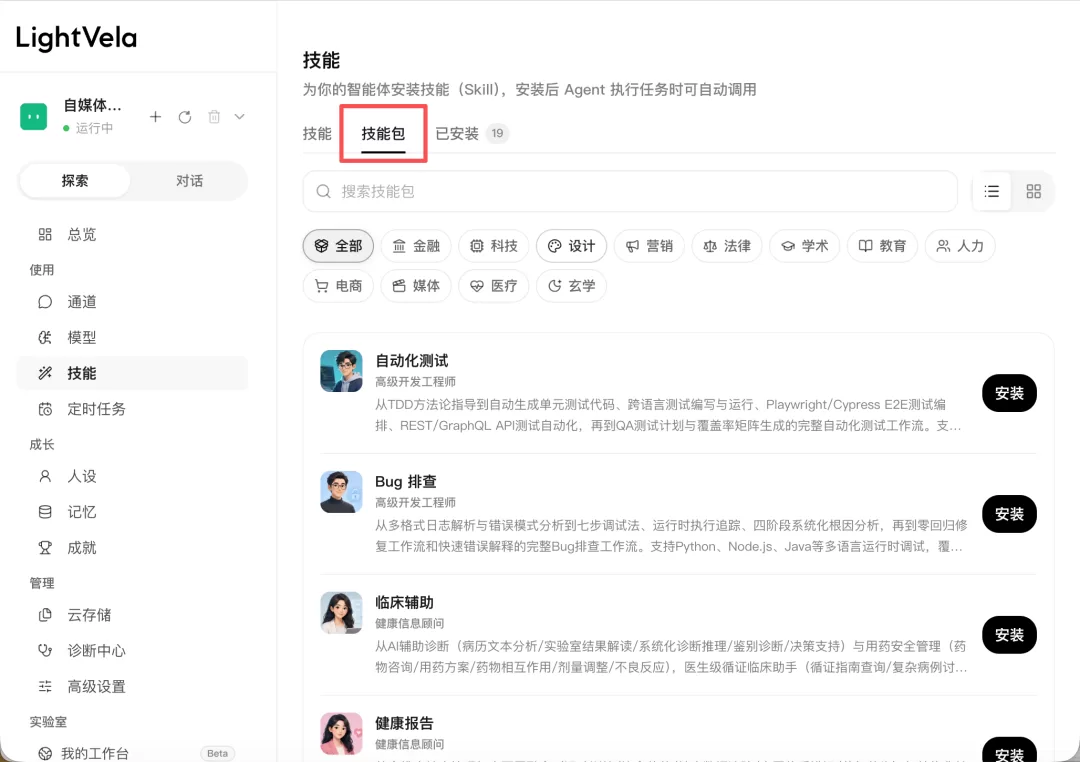1080x762 pixels.
Task: Filter by 科技 category
Action: point(494,246)
